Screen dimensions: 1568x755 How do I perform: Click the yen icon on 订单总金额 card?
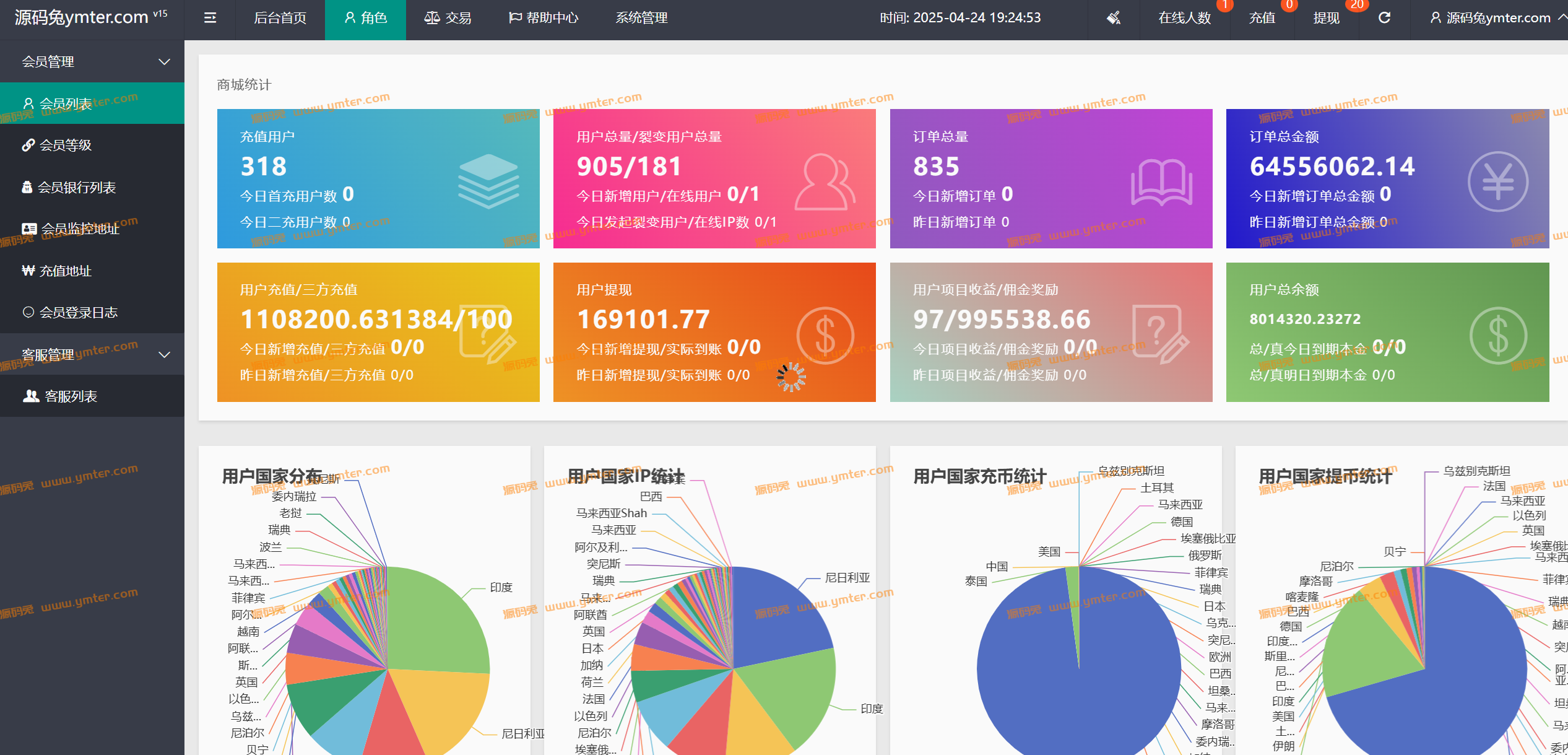(x=1498, y=181)
